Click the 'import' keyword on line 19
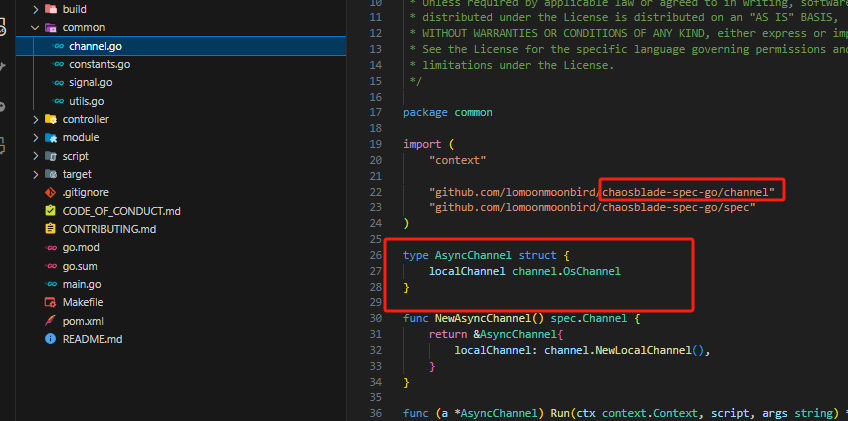 pos(422,144)
